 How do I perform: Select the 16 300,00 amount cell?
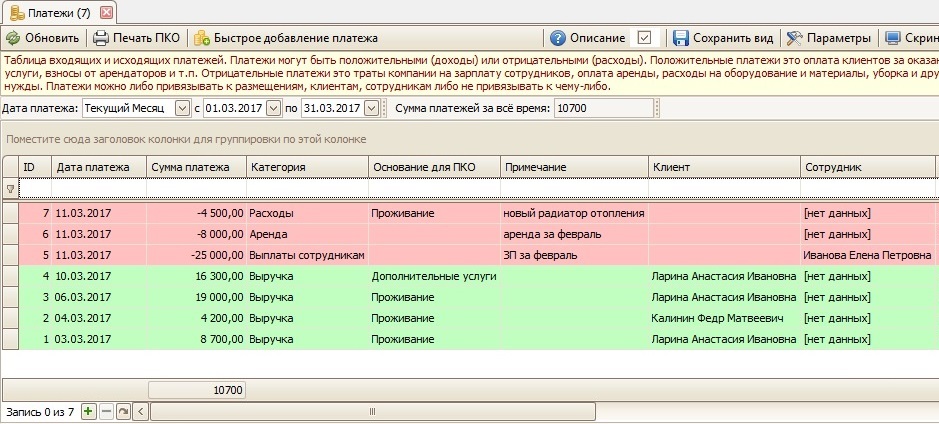click(196, 276)
